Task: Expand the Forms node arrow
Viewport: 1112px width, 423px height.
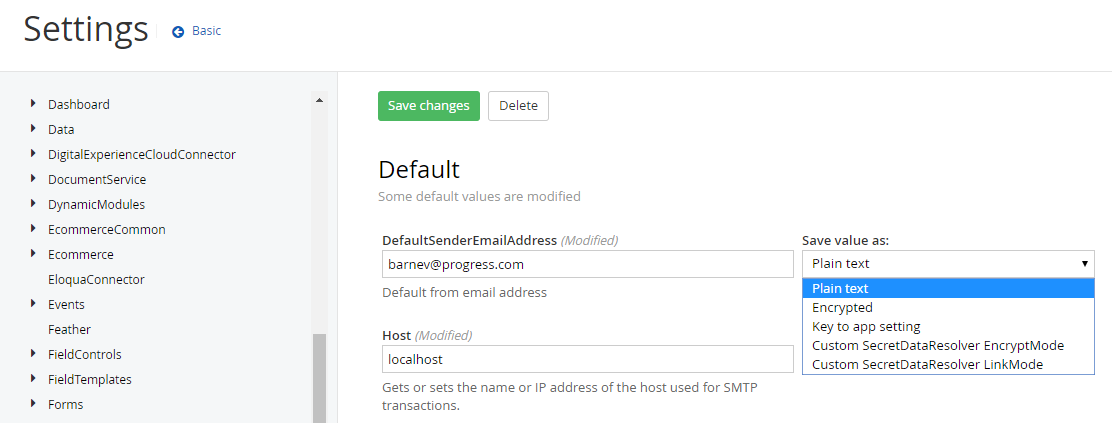Action: pyautogui.click(x=34, y=403)
